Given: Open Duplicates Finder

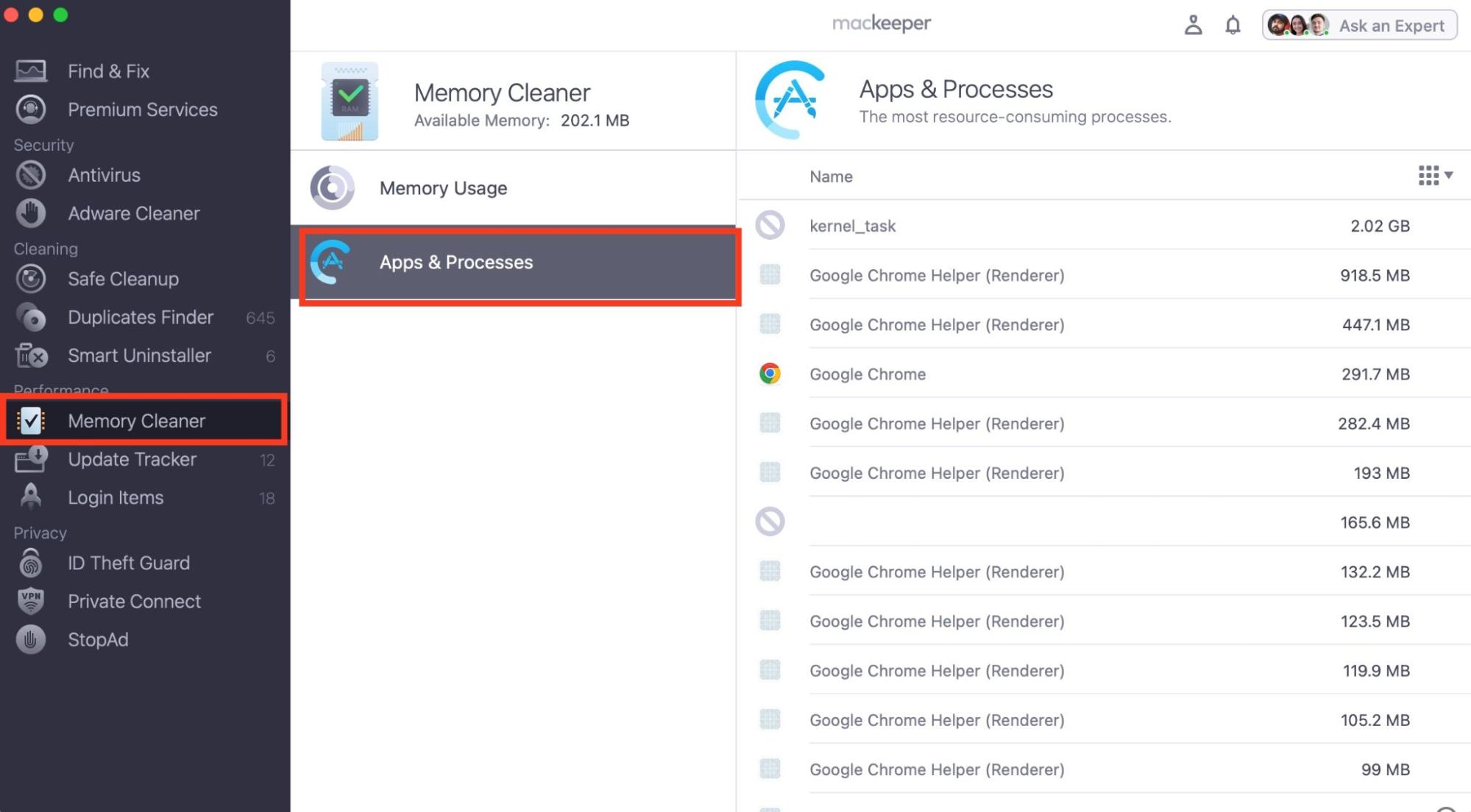Looking at the screenshot, I should pyautogui.click(x=141, y=317).
